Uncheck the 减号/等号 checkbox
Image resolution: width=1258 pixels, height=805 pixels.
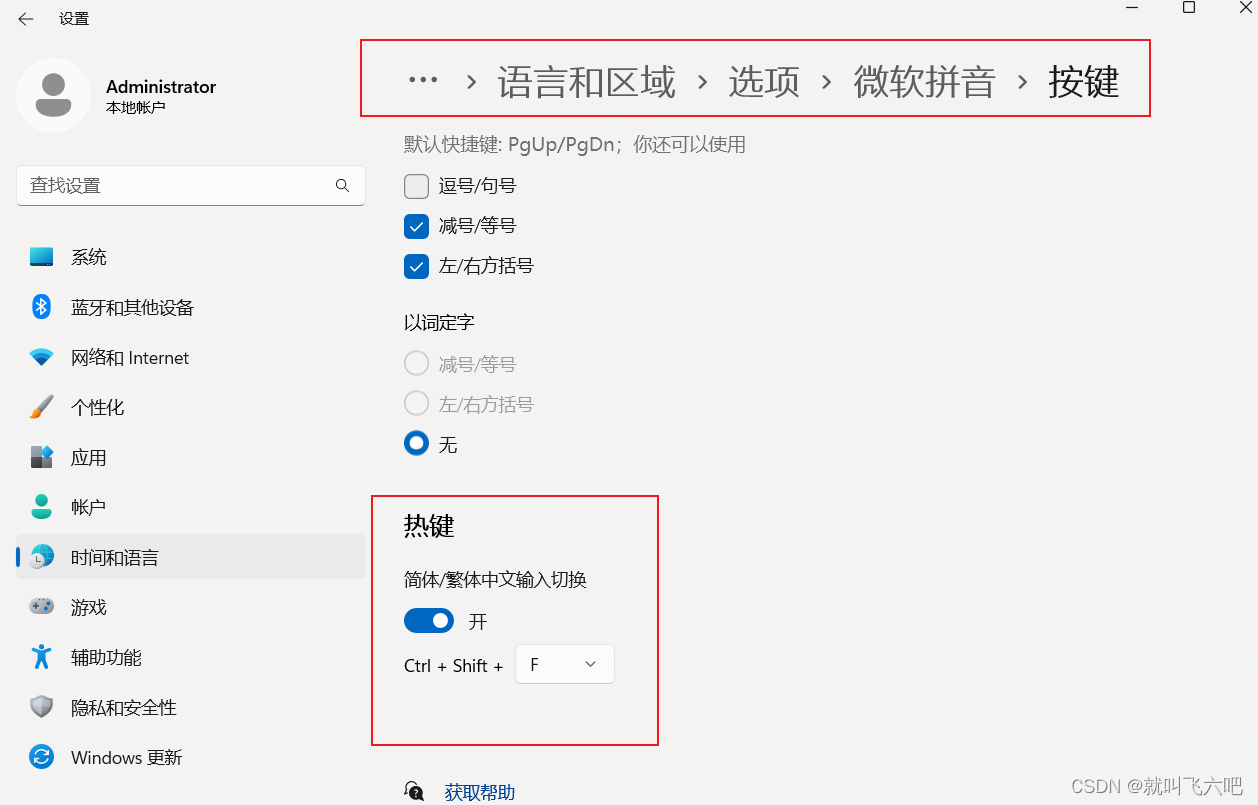[416, 226]
